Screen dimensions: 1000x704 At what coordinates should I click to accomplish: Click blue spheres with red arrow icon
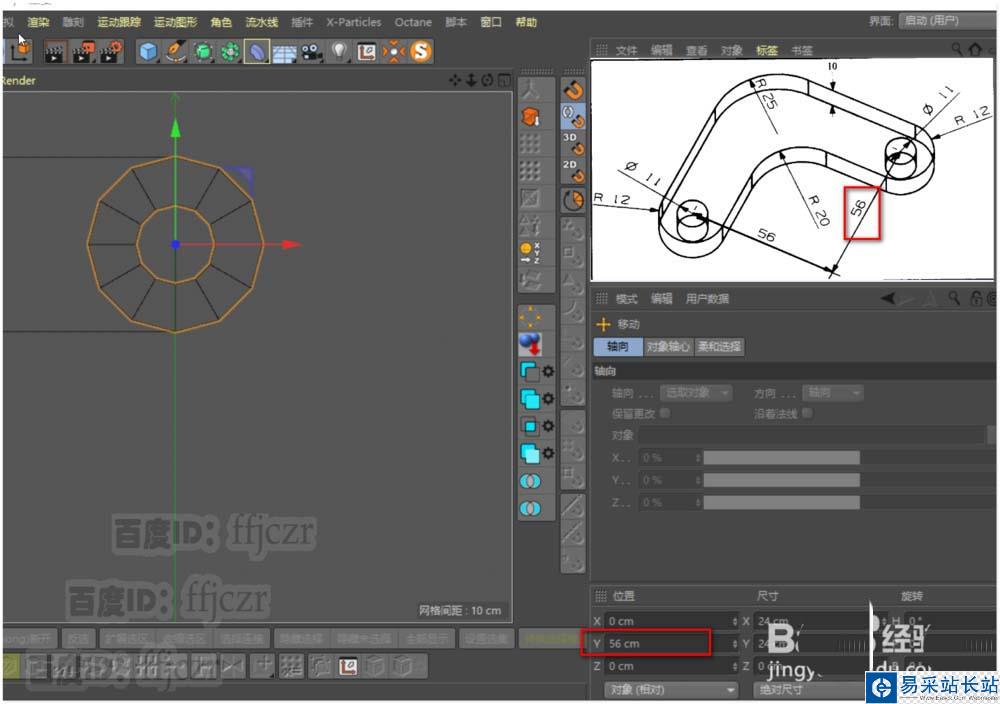pos(530,344)
